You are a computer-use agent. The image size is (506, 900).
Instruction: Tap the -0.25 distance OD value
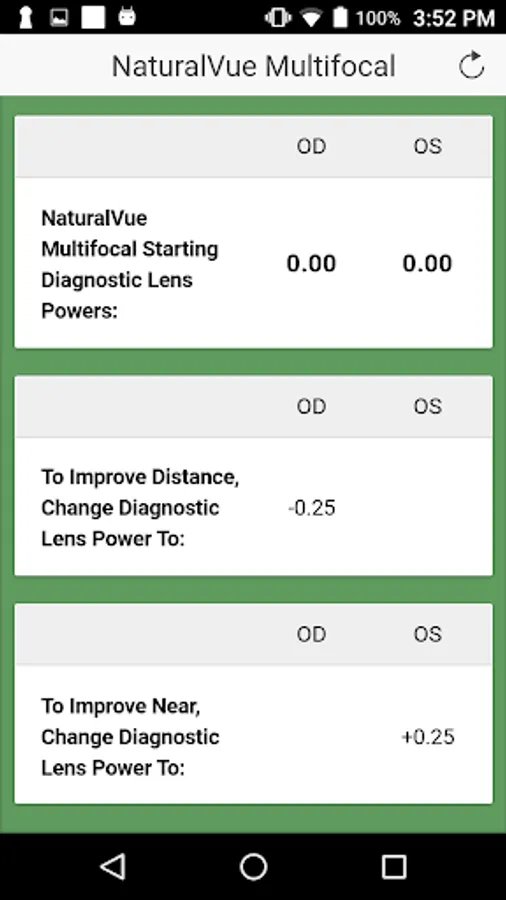[312, 508]
